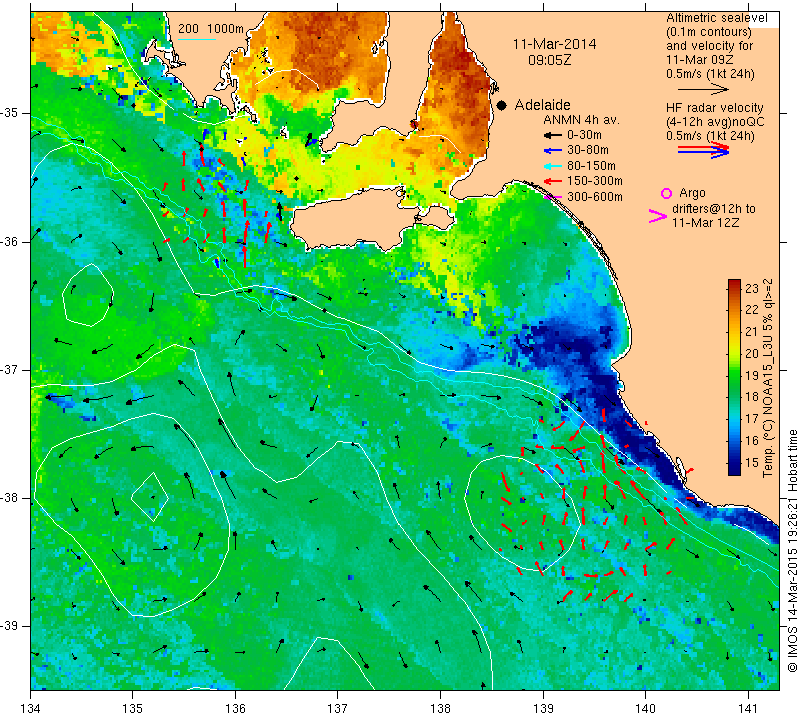The height and width of the screenshot is (720, 800).
Task: Click the cyan 80-150m legend arrow
Action: (552, 166)
